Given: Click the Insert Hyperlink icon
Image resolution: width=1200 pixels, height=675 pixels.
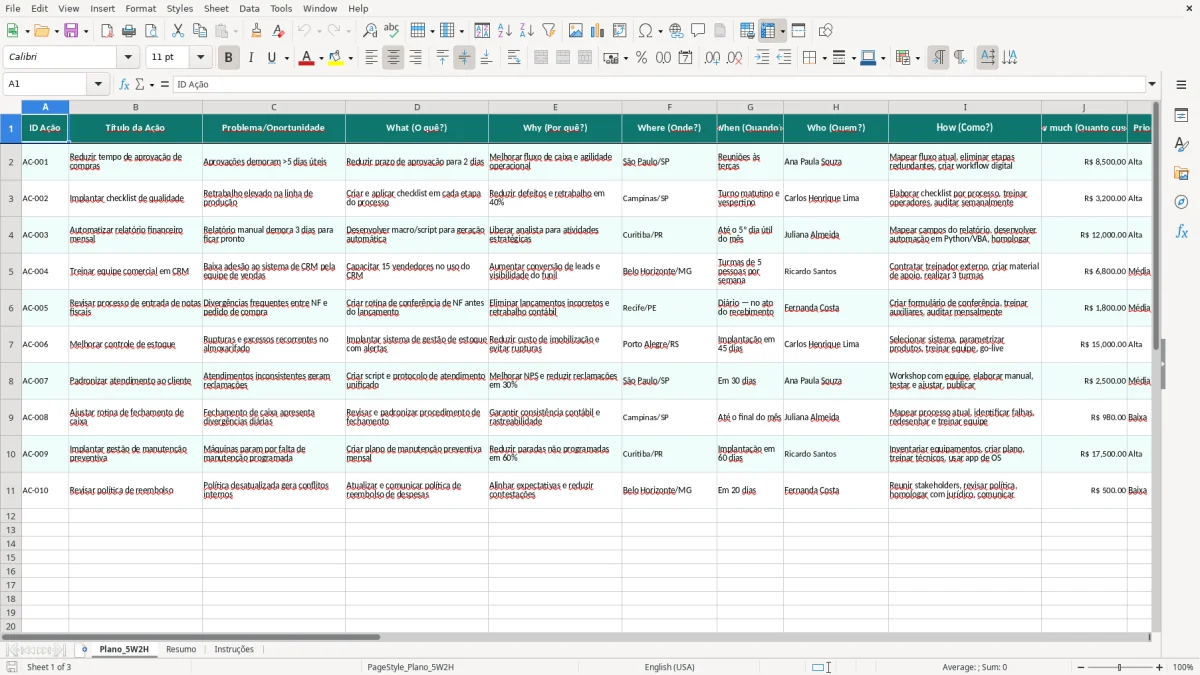Looking at the screenshot, I should [x=676, y=31].
